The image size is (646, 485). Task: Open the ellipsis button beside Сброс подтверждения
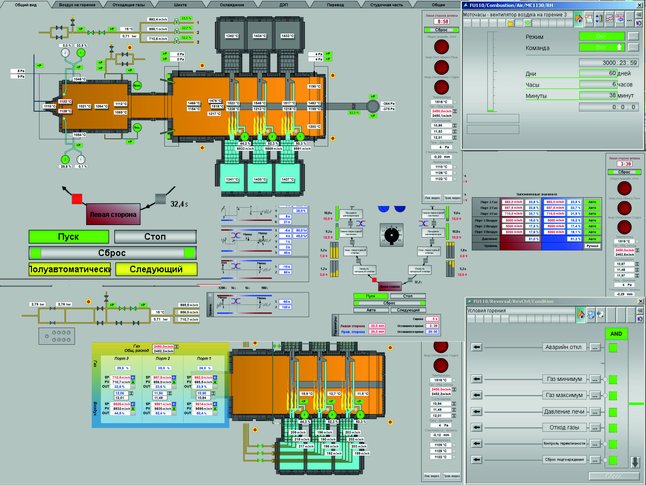(x=595, y=459)
